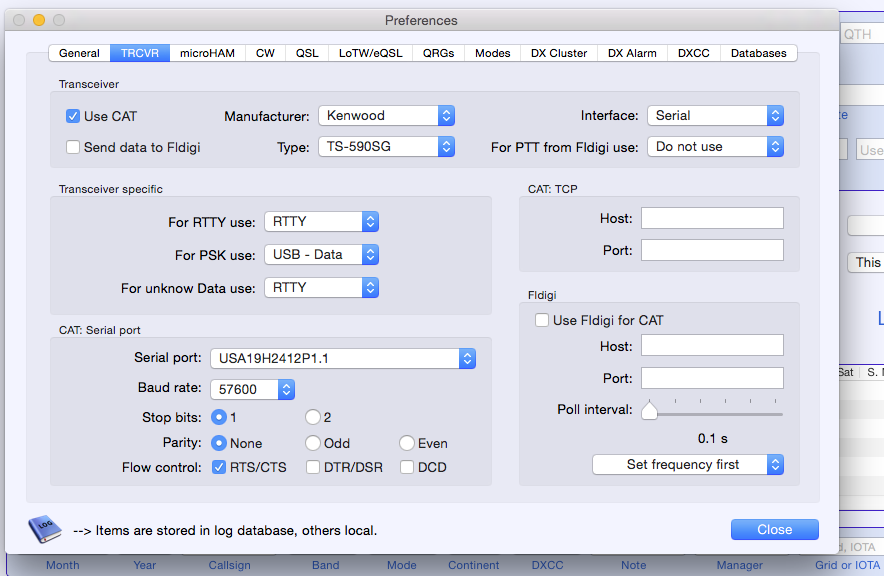Toggle the Use CAT checkbox
884x576 pixels.
[73, 116]
